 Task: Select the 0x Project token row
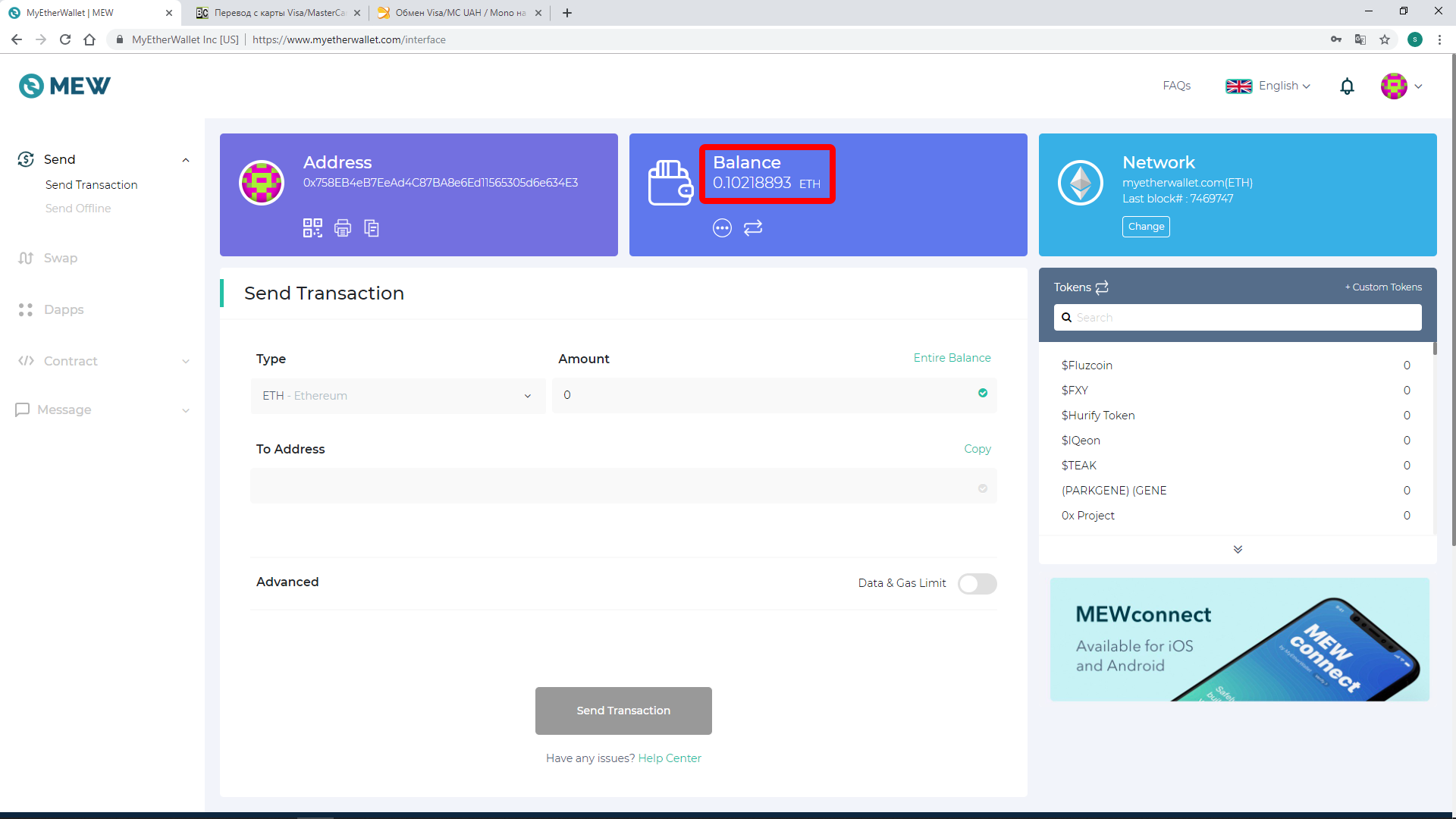click(x=1236, y=516)
